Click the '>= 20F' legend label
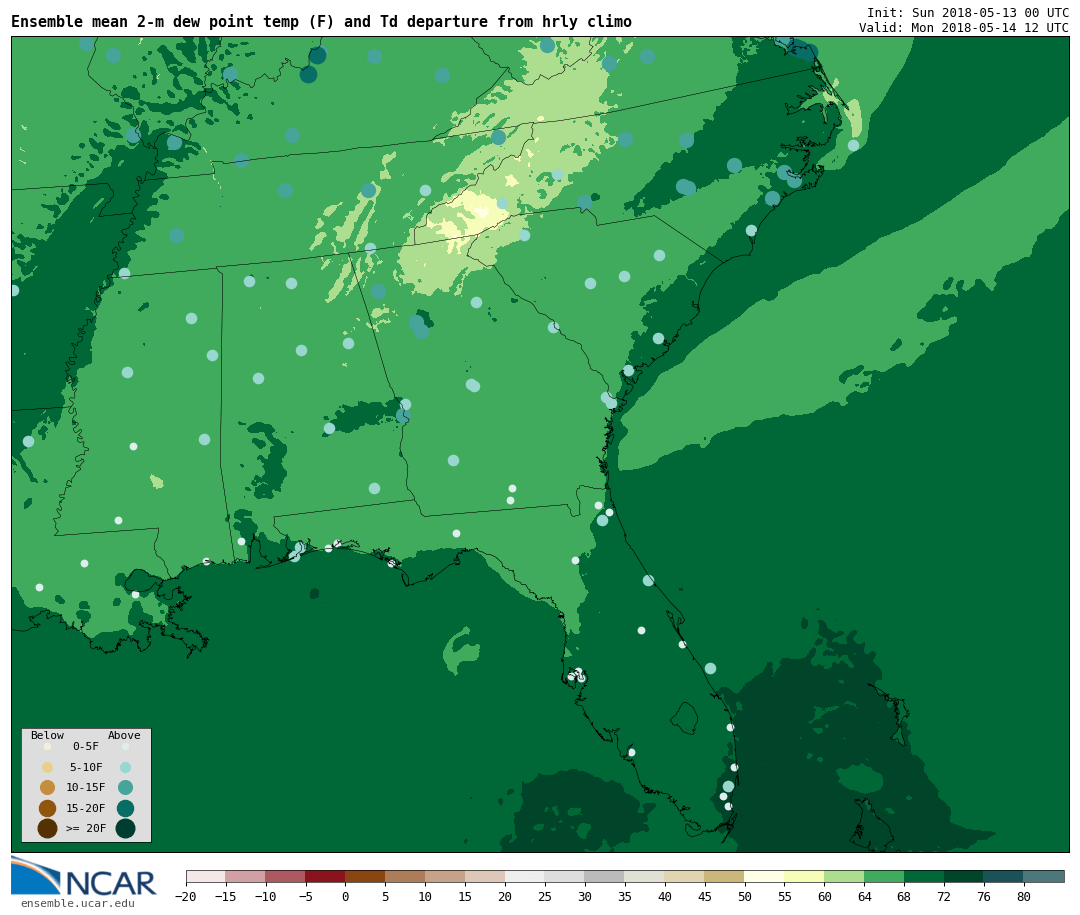 pyautogui.click(x=86, y=828)
